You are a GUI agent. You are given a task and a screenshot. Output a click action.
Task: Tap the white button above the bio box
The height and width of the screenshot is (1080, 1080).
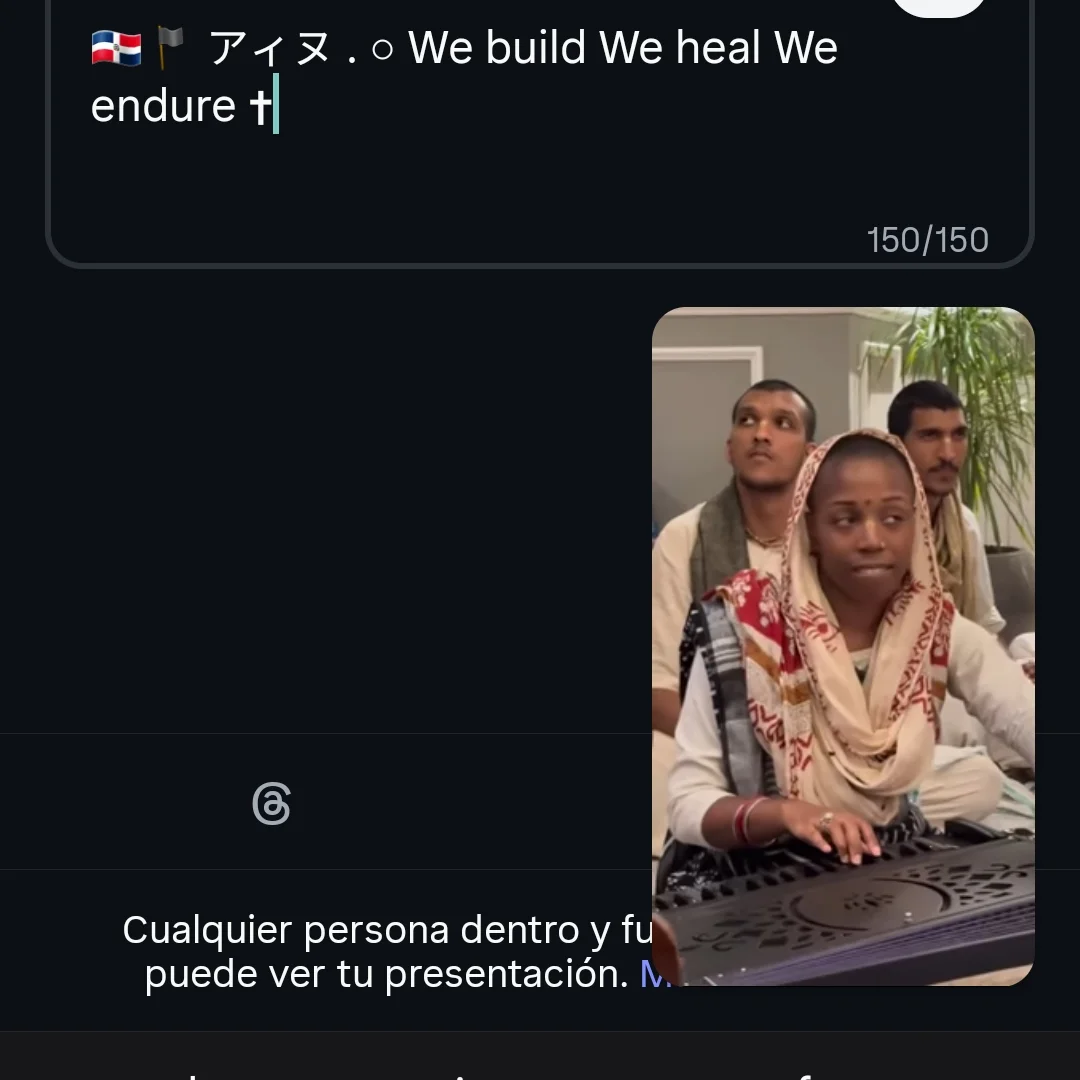click(x=939, y=7)
